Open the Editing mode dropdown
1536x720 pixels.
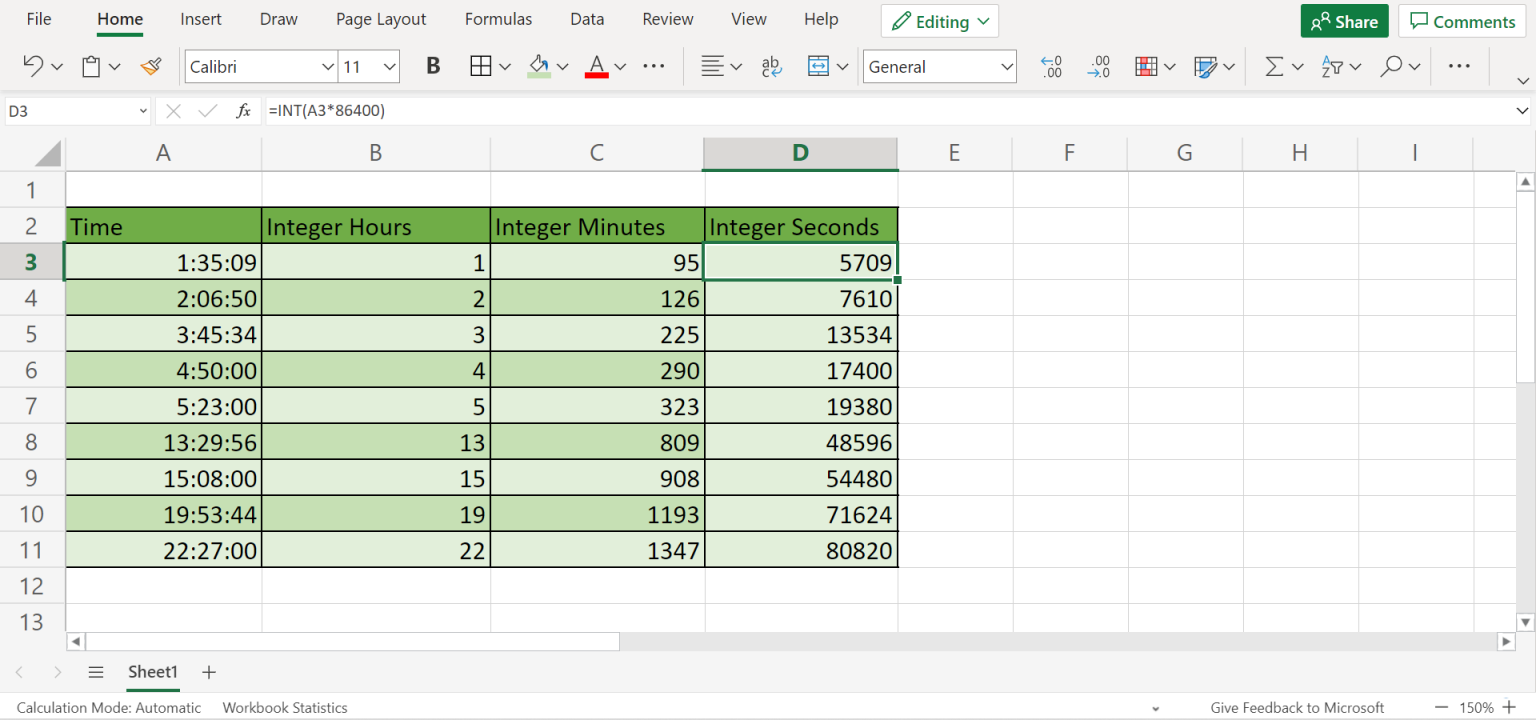(x=938, y=20)
